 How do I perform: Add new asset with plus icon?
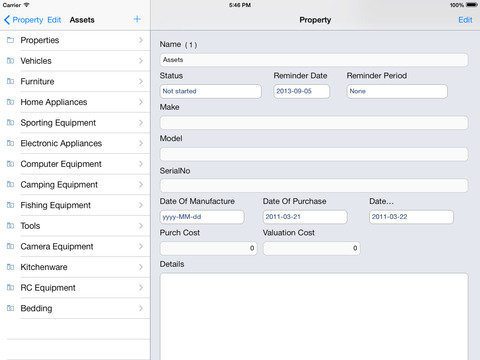[137, 19]
